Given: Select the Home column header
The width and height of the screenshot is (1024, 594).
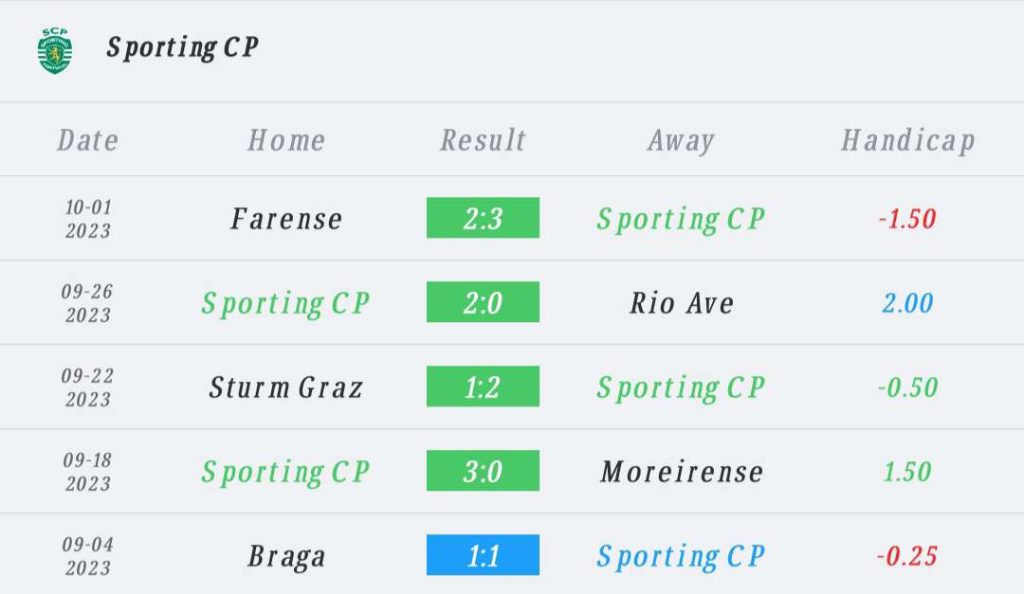Looking at the screenshot, I should pos(287,140).
